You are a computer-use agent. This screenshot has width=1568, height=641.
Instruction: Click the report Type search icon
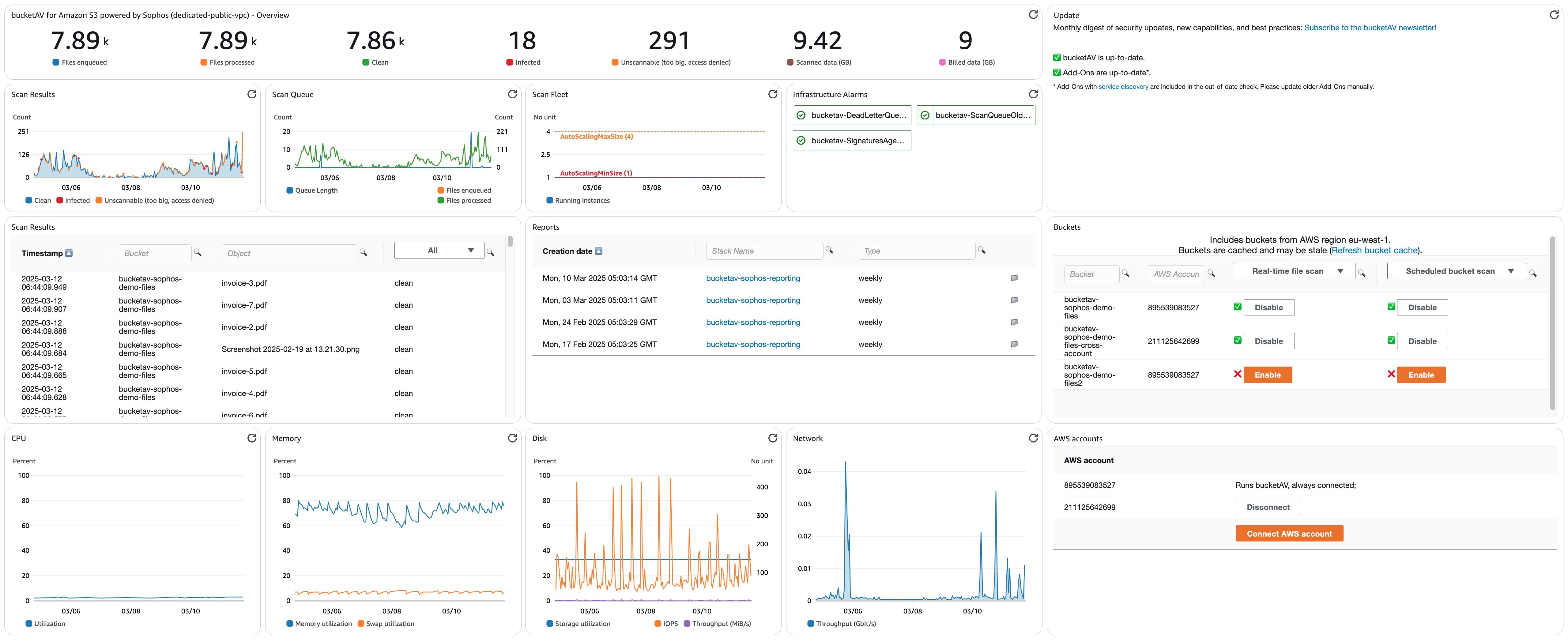981,250
